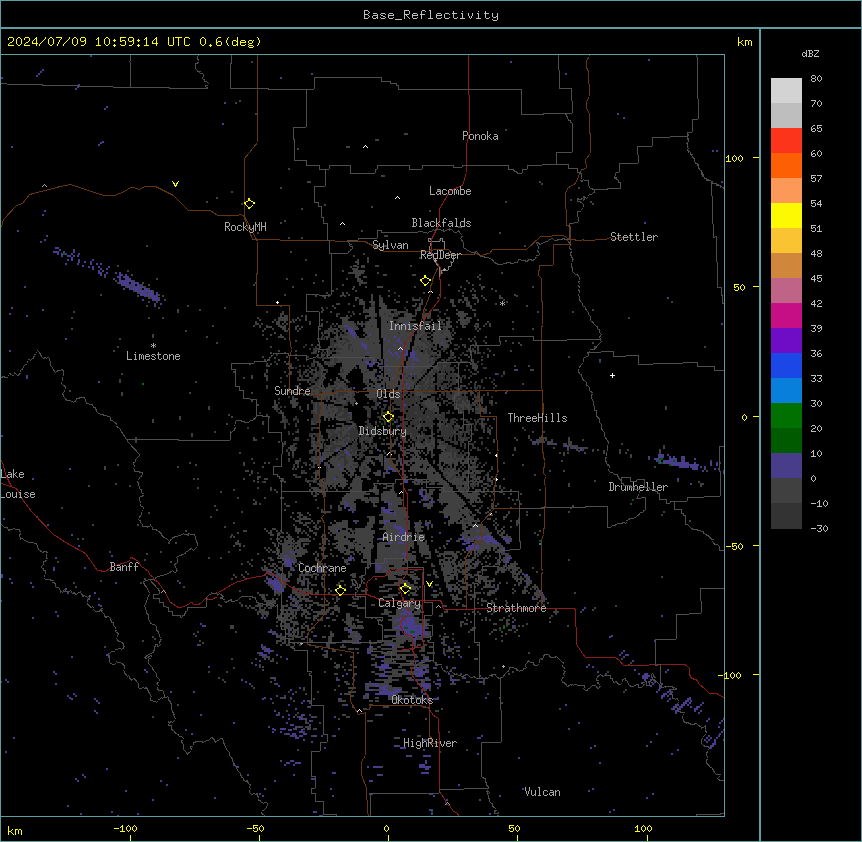Viewport: 862px width, 842px height.
Task: Click the yellow diamond marker above Calgary
Action: click(405, 589)
